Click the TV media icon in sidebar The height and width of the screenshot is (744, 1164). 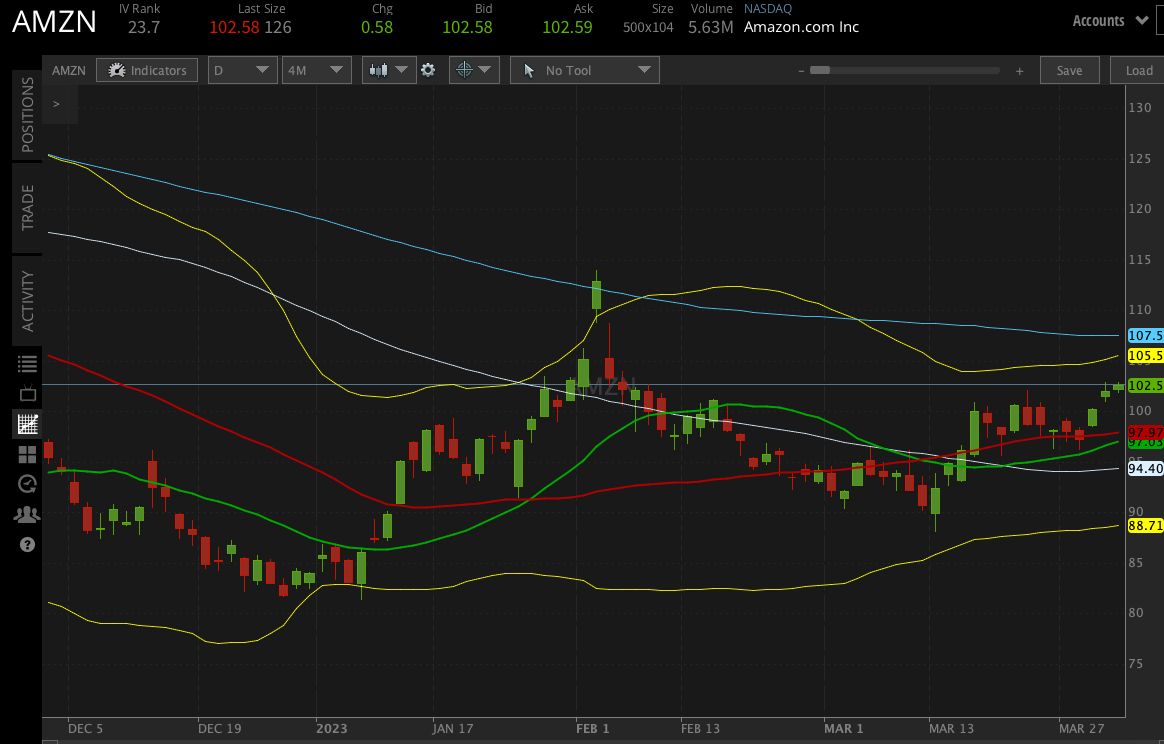pos(27,394)
